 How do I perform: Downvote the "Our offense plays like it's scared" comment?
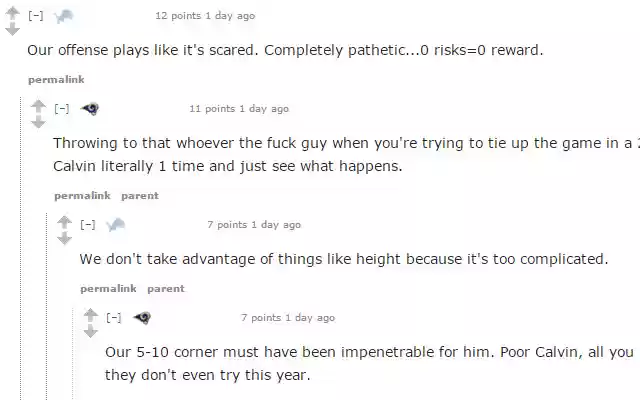(x=13, y=29)
